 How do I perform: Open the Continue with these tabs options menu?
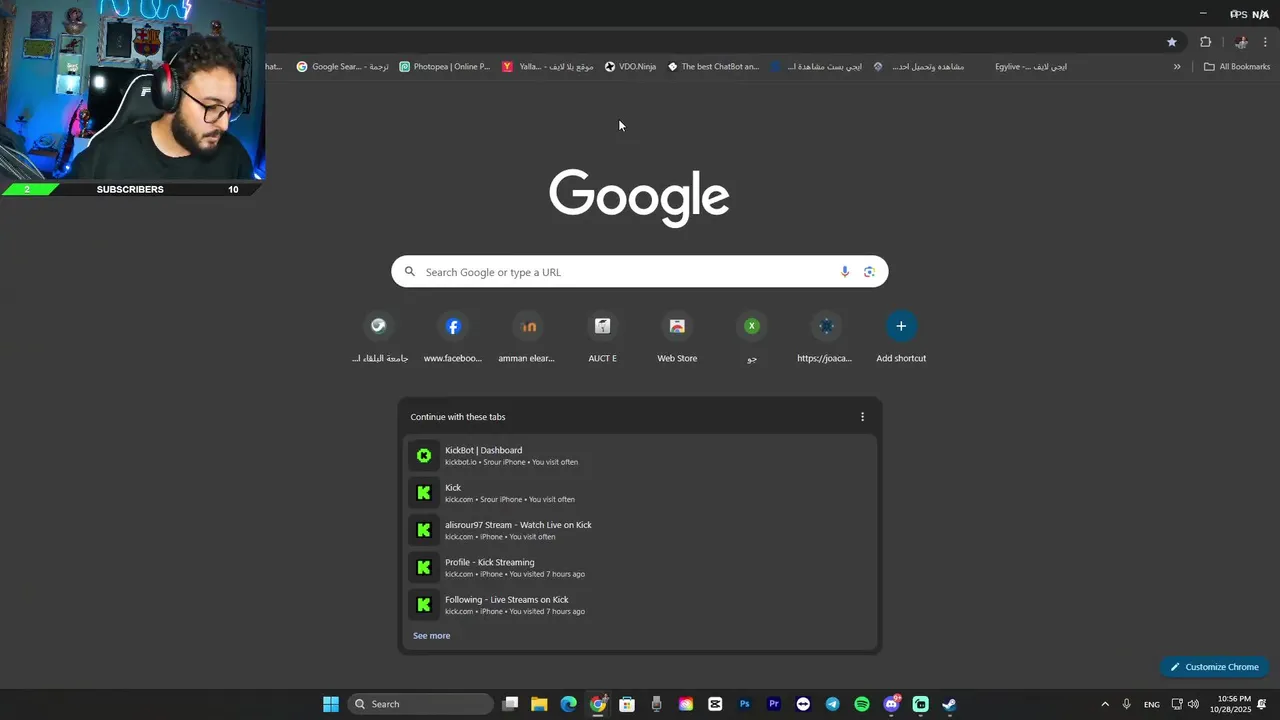point(862,417)
